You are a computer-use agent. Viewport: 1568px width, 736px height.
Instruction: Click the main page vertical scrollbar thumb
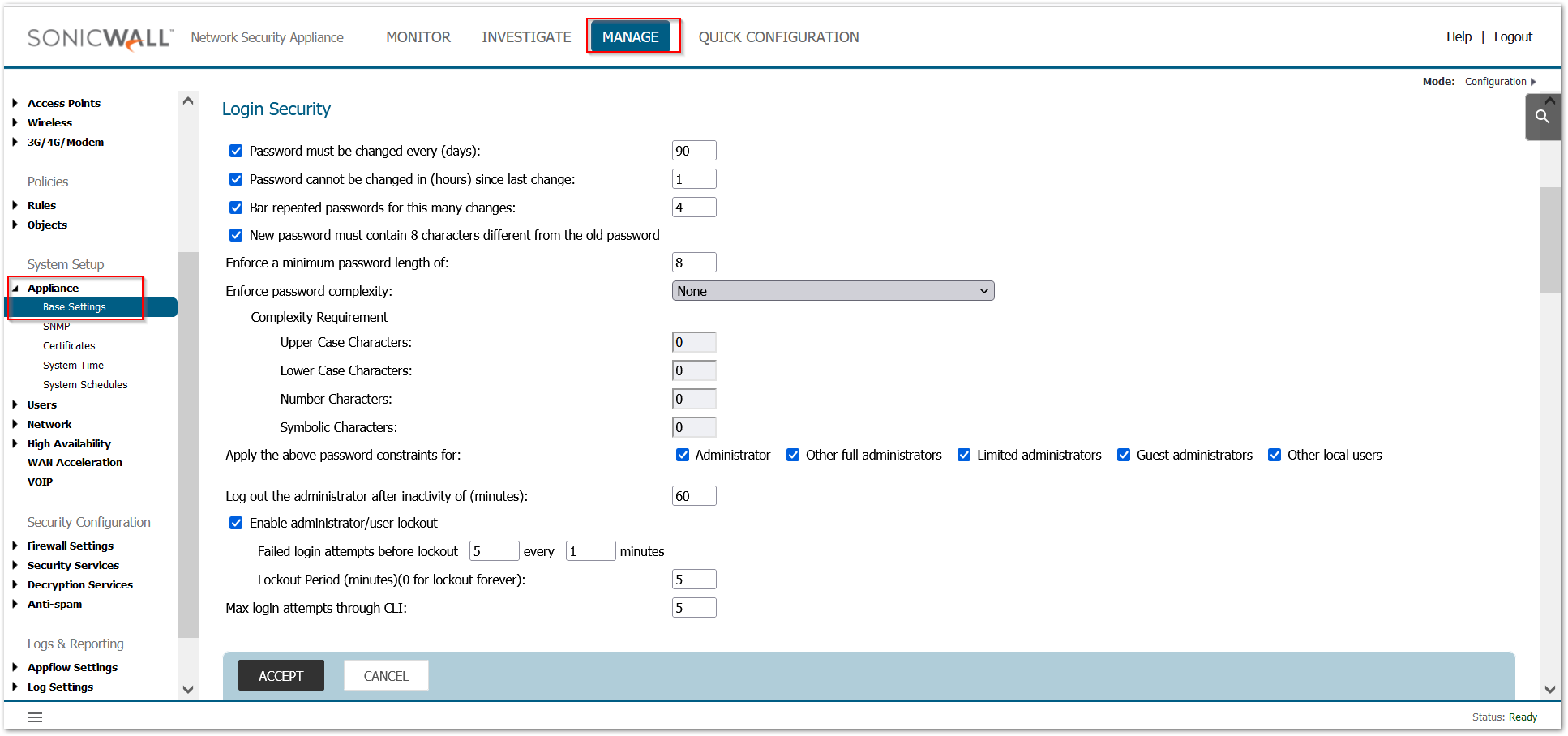pyautogui.click(x=1550, y=240)
